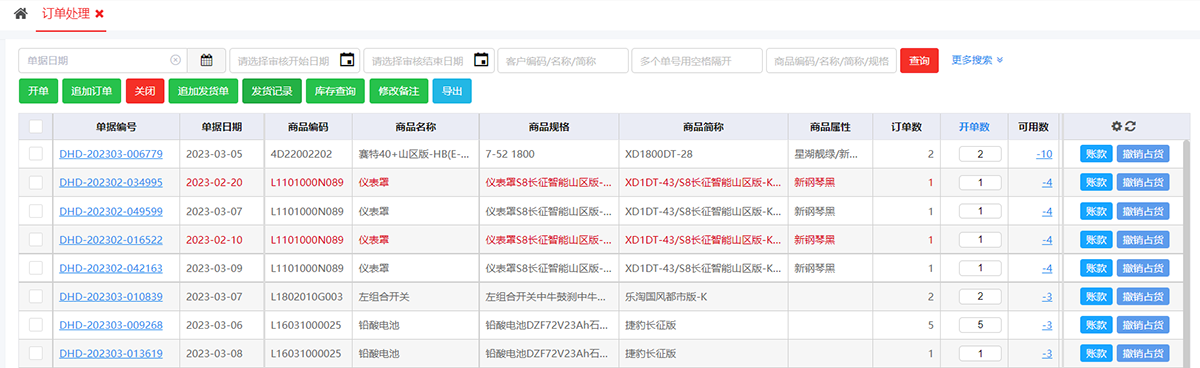Select 铅酸电池 name in DHD-202303-009268 row
This screenshot has height=368, width=1200.
(x=379, y=325)
